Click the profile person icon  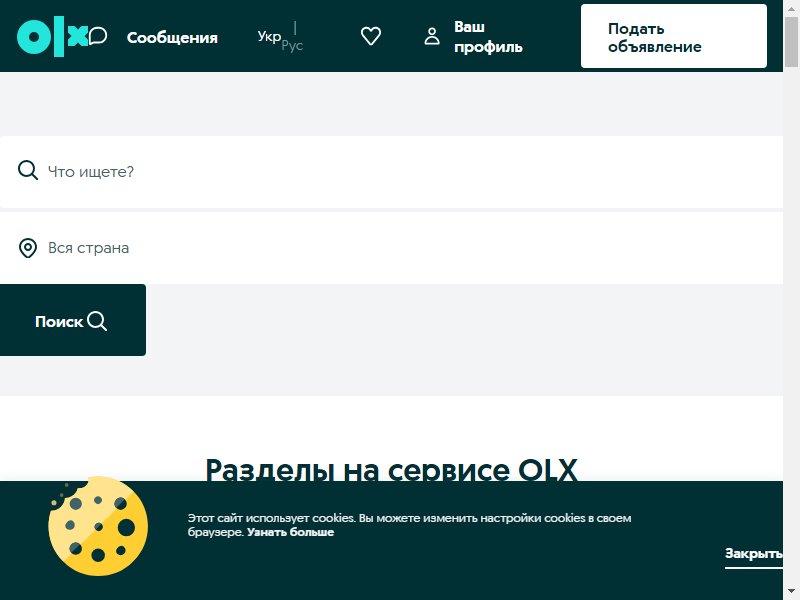[432, 36]
